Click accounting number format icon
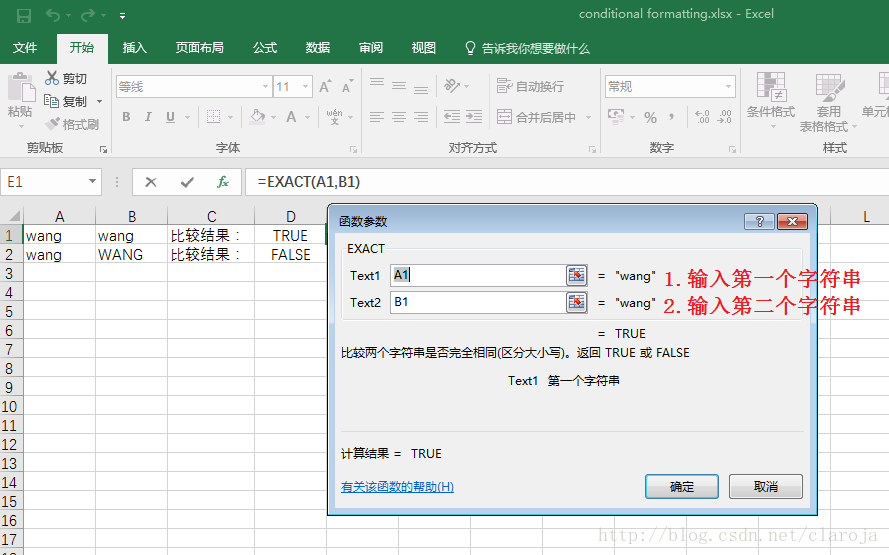The image size is (889, 555). click(616, 117)
